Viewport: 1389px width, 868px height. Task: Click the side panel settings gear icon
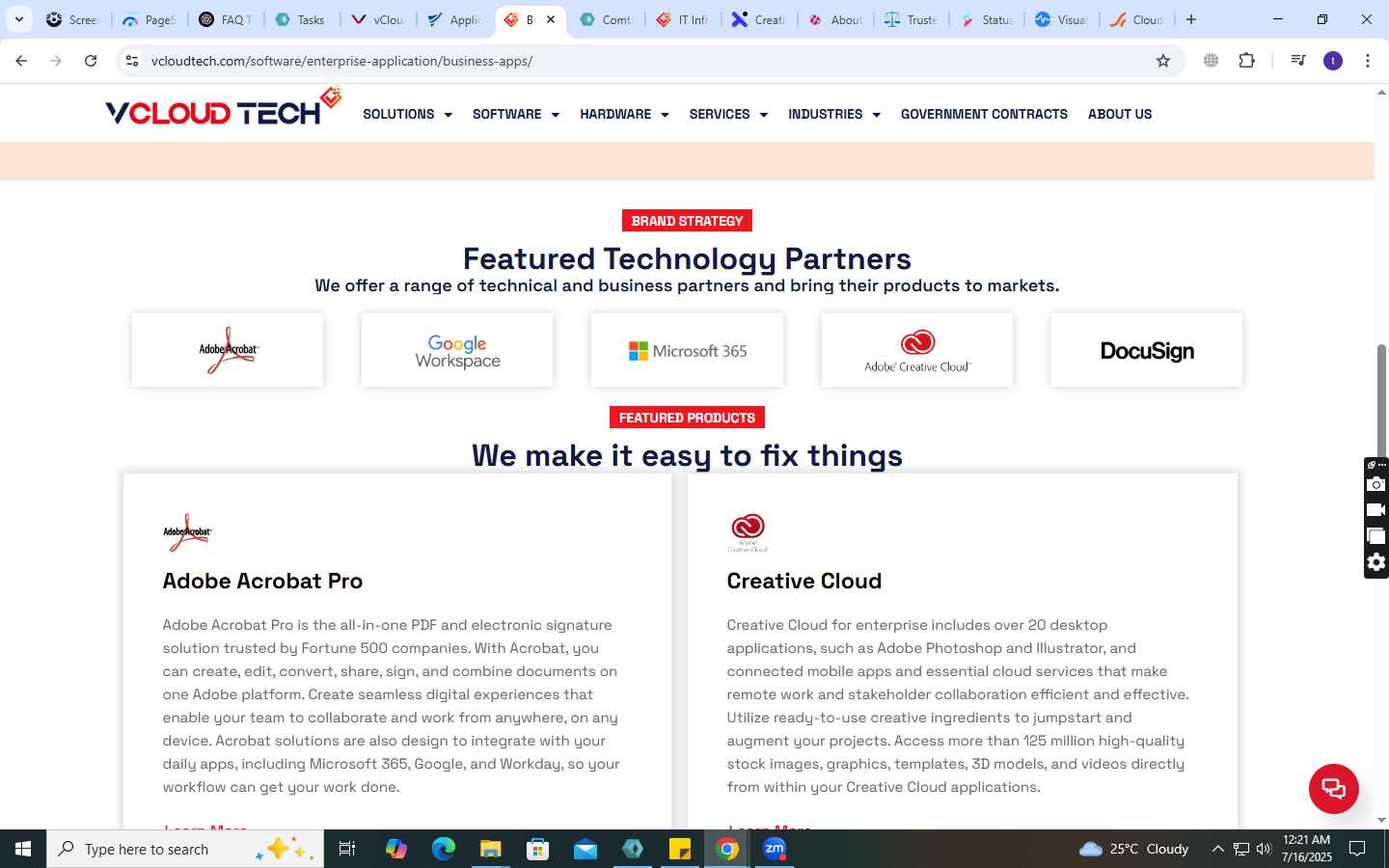[x=1376, y=562]
